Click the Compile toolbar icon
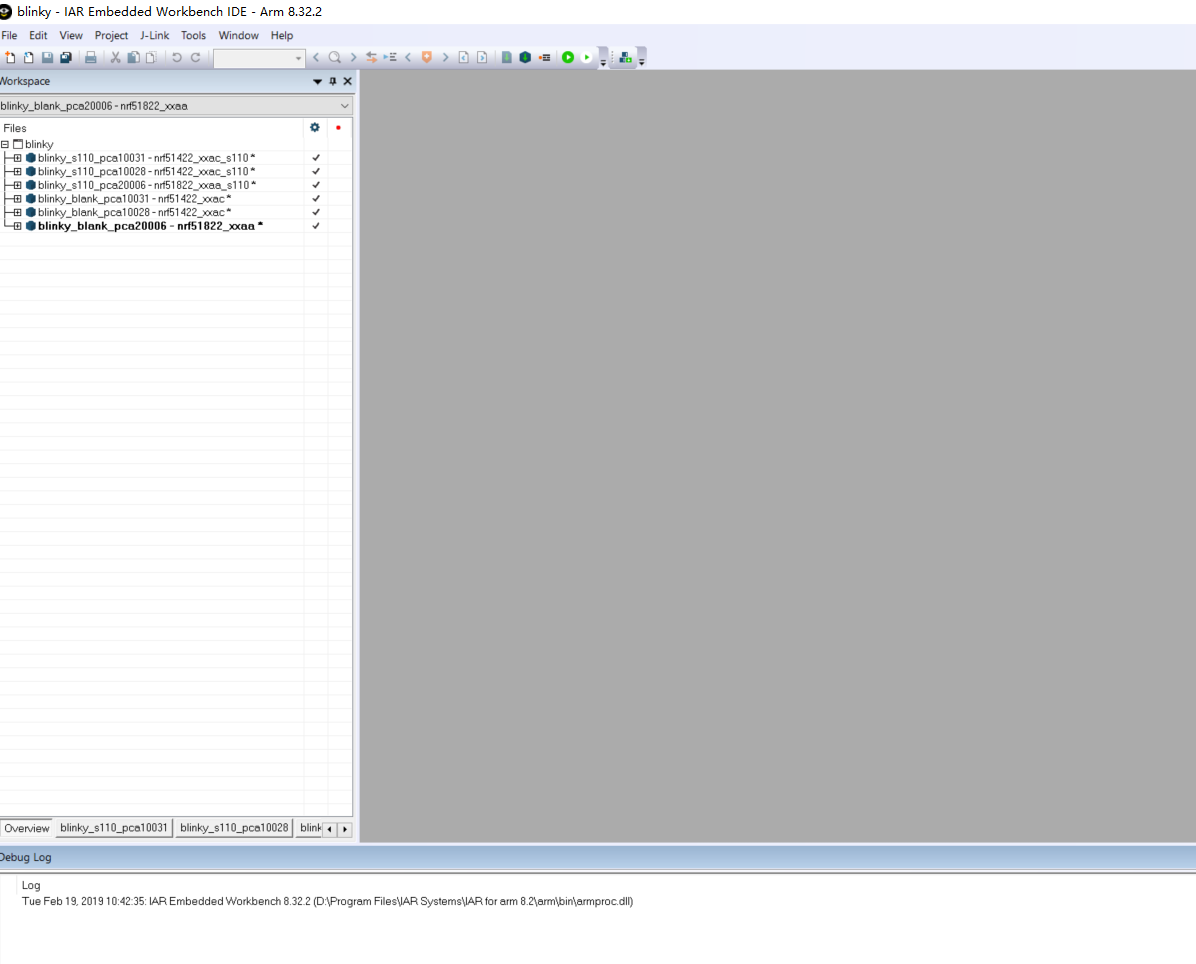Viewport: 1196px width, 964px height. click(x=506, y=57)
